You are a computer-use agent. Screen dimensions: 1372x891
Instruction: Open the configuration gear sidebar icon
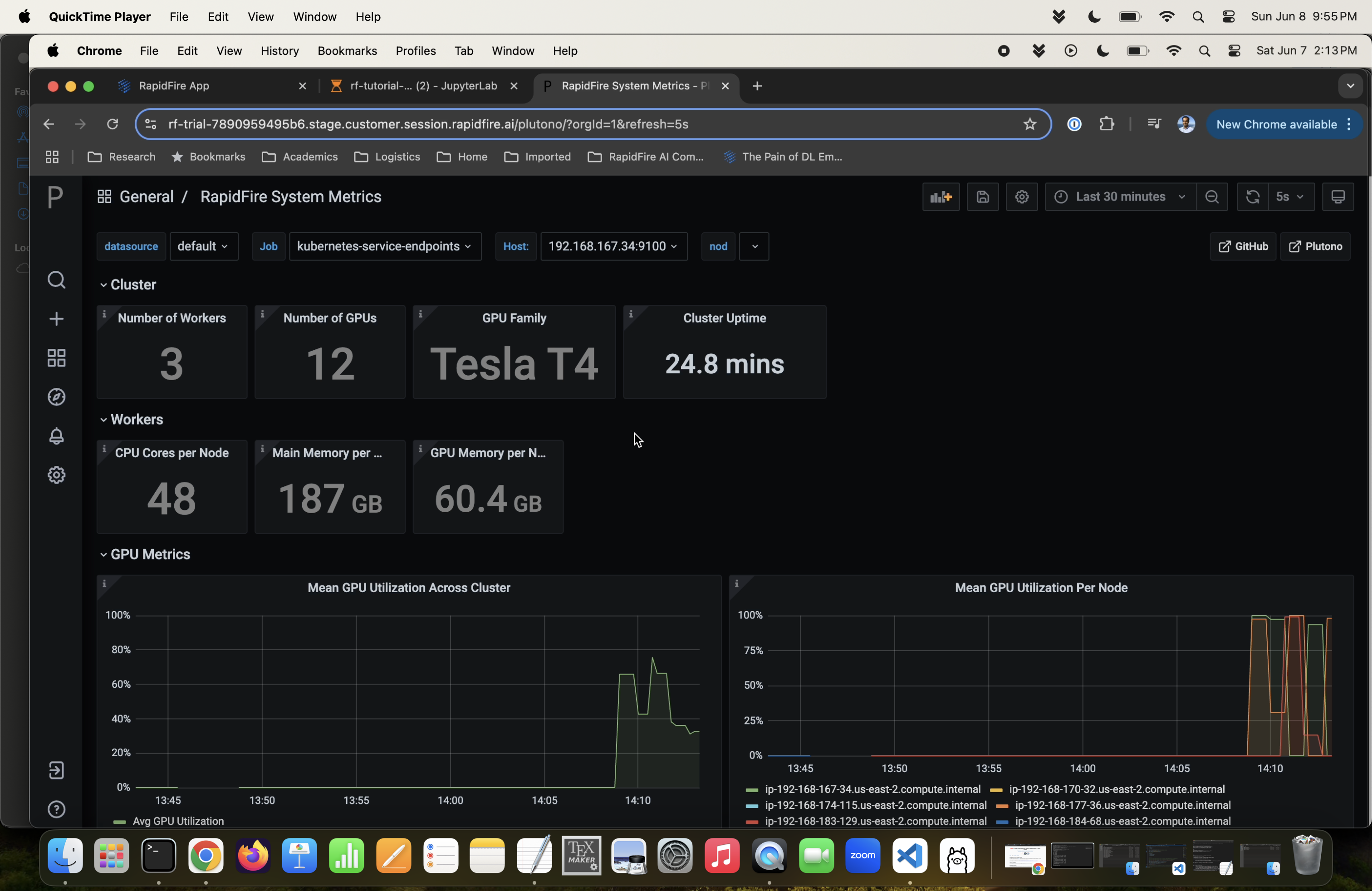(x=56, y=475)
